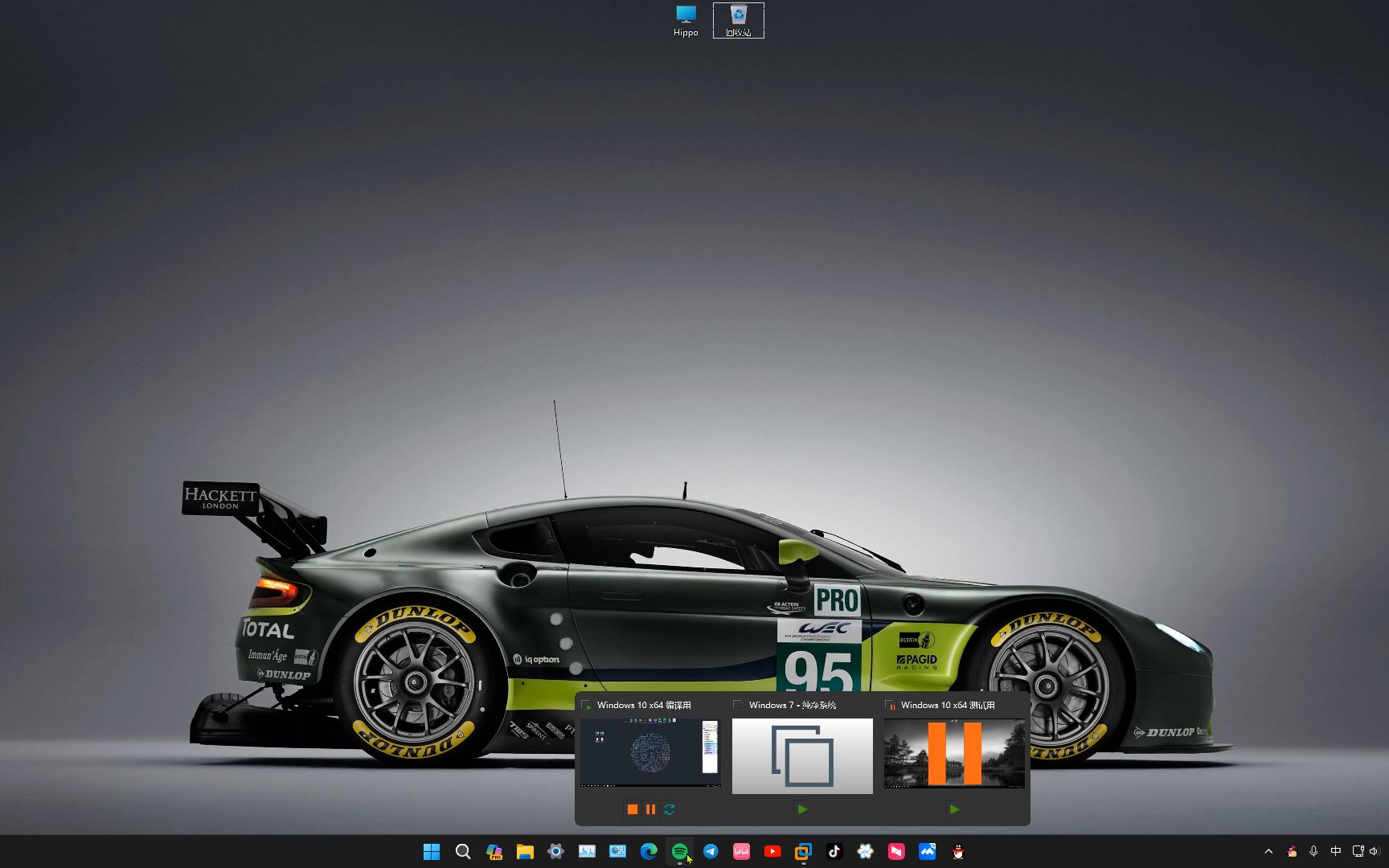Open Spotify from the taskbar
This screenshot has width=1389, height=868.
(679, 851)
